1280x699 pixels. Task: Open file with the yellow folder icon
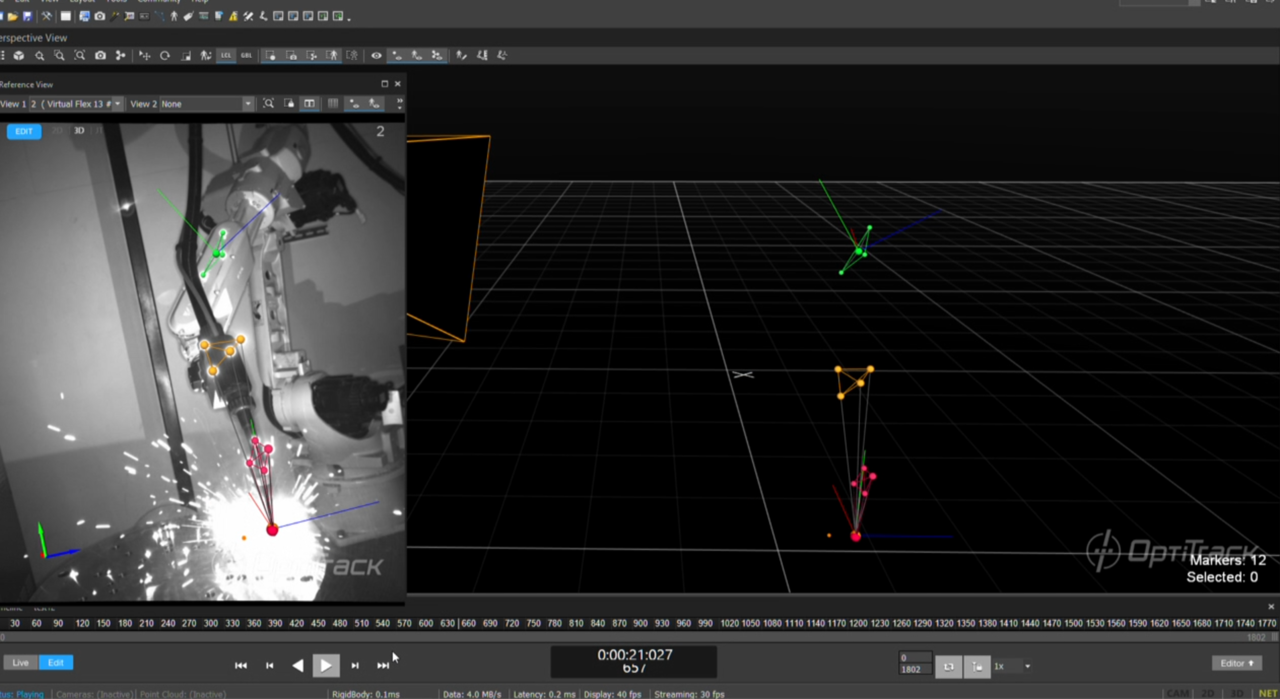tap(12, 17)
